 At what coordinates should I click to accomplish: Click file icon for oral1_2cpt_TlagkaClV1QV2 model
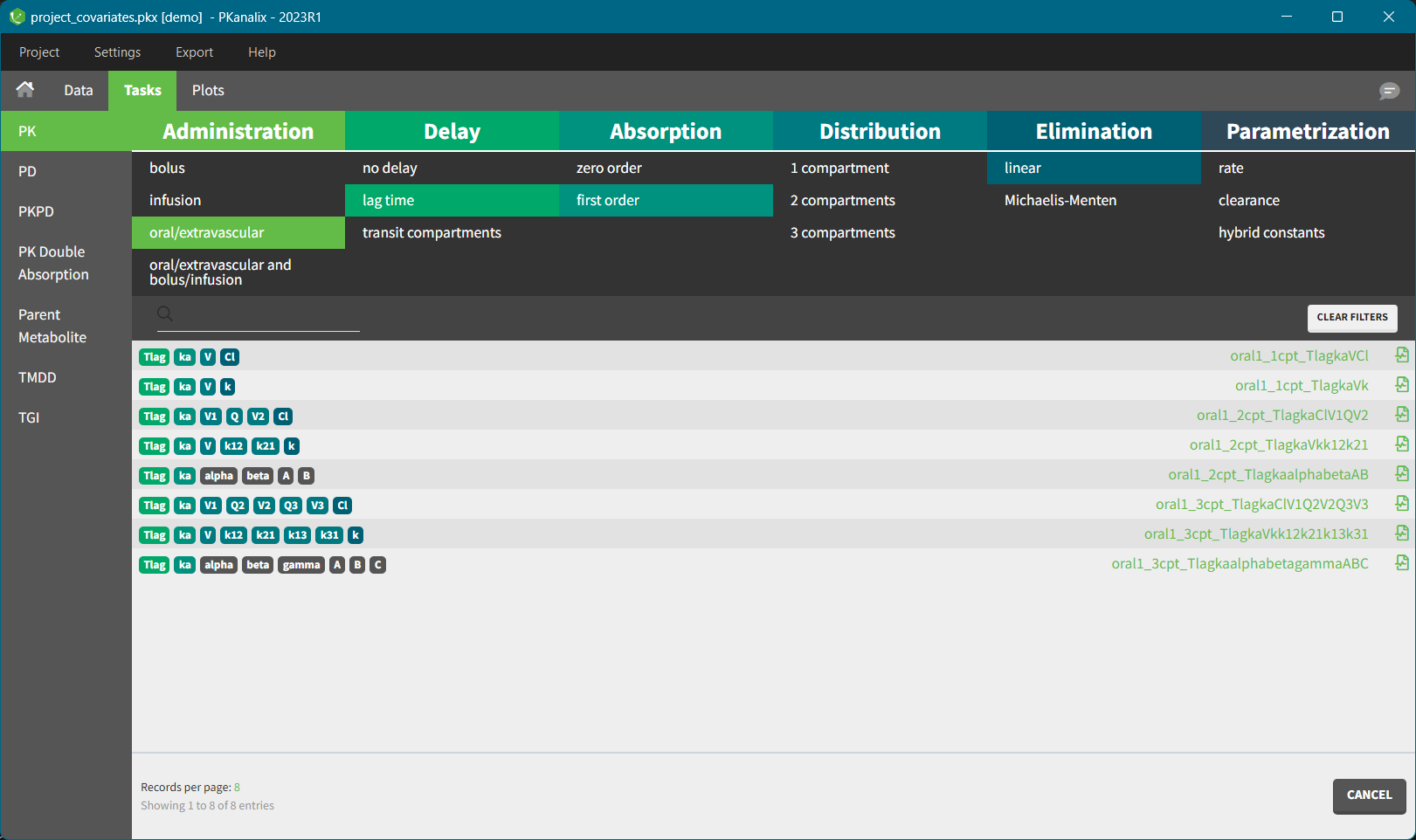(1401, 415)
